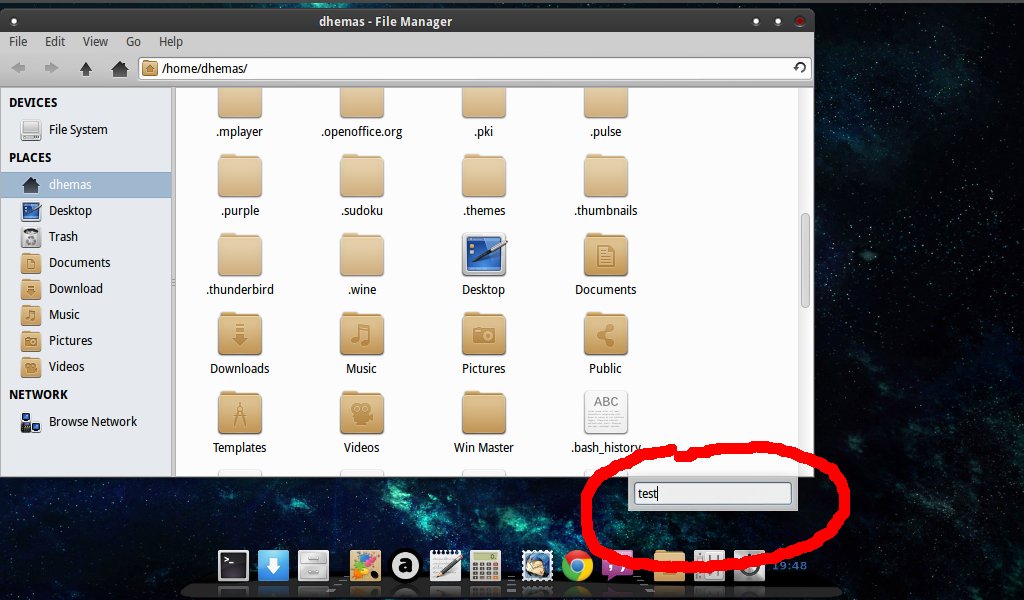Click the vertical scrollbar in file view
Screen dimensions: 1024x600
point(805,260)
